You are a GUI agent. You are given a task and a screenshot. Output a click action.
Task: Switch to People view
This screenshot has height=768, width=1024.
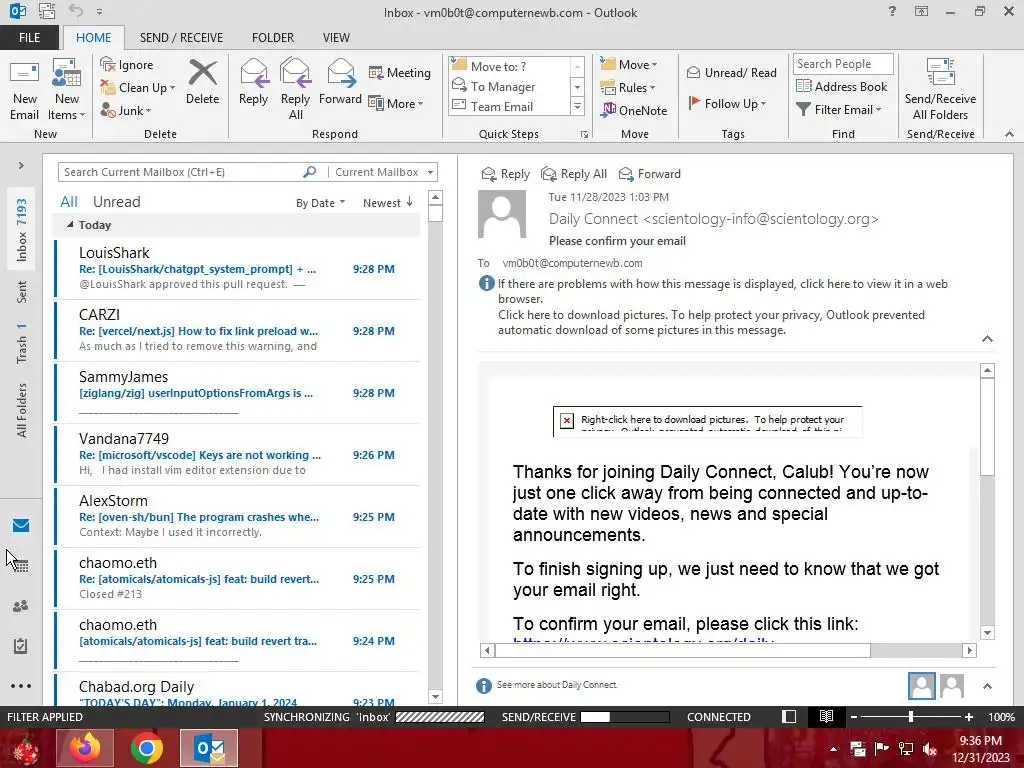(x=21, y=606)
